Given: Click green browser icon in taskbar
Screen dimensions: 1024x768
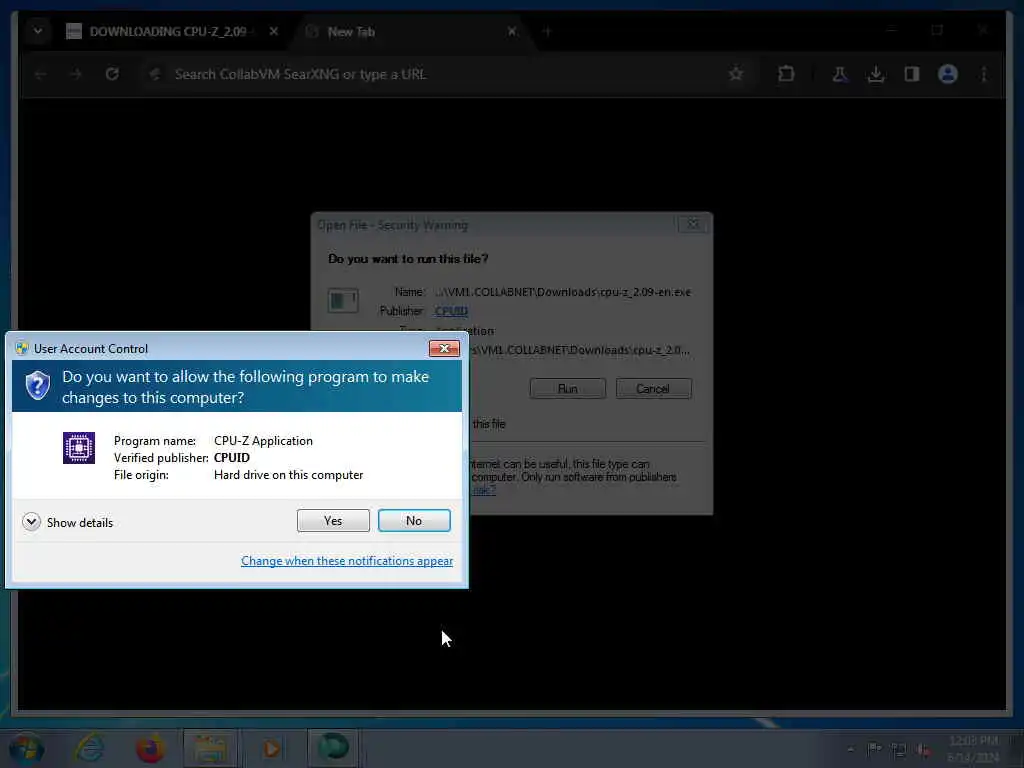Looking at the screenshot, I should pos(332,748).
